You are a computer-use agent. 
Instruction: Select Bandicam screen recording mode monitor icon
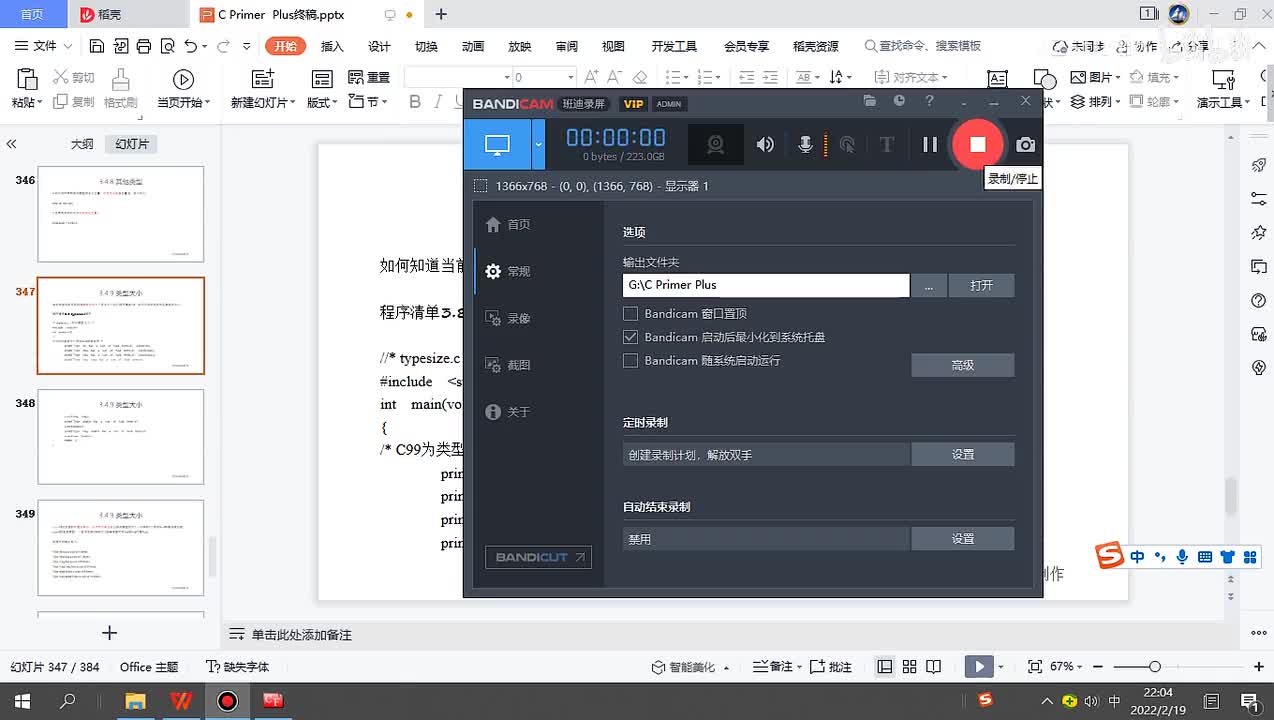click(497, 145)
